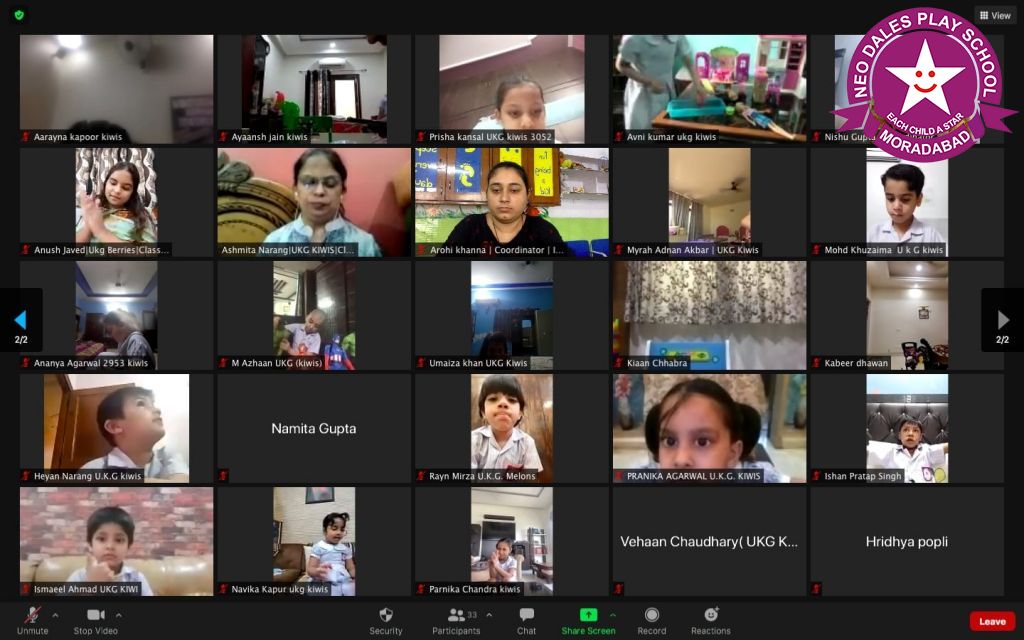1024x640 pixels.
Task: Click muted mic icon beside Kiaan Chhabra
Action: coord(619,362)
